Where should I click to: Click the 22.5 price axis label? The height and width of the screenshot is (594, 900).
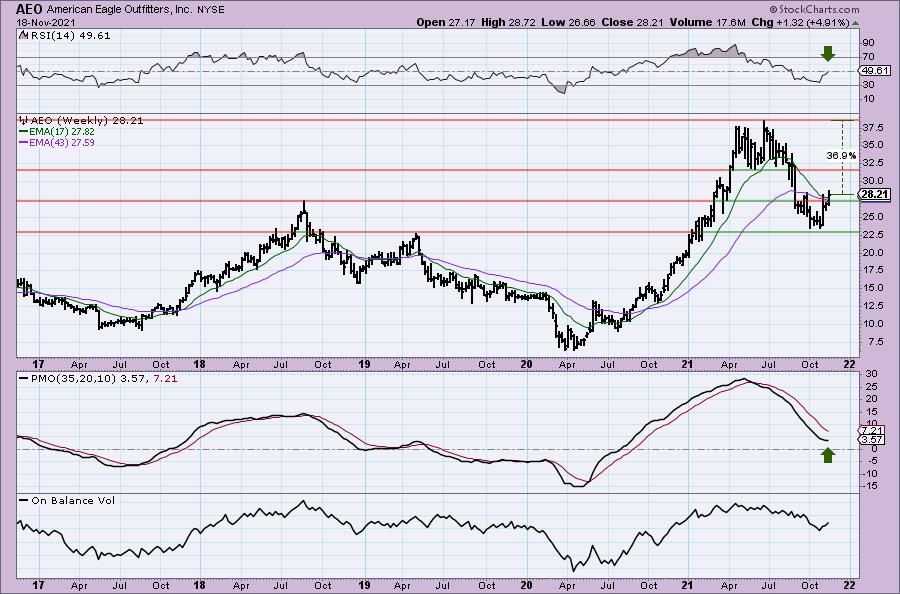coord(871,235)
